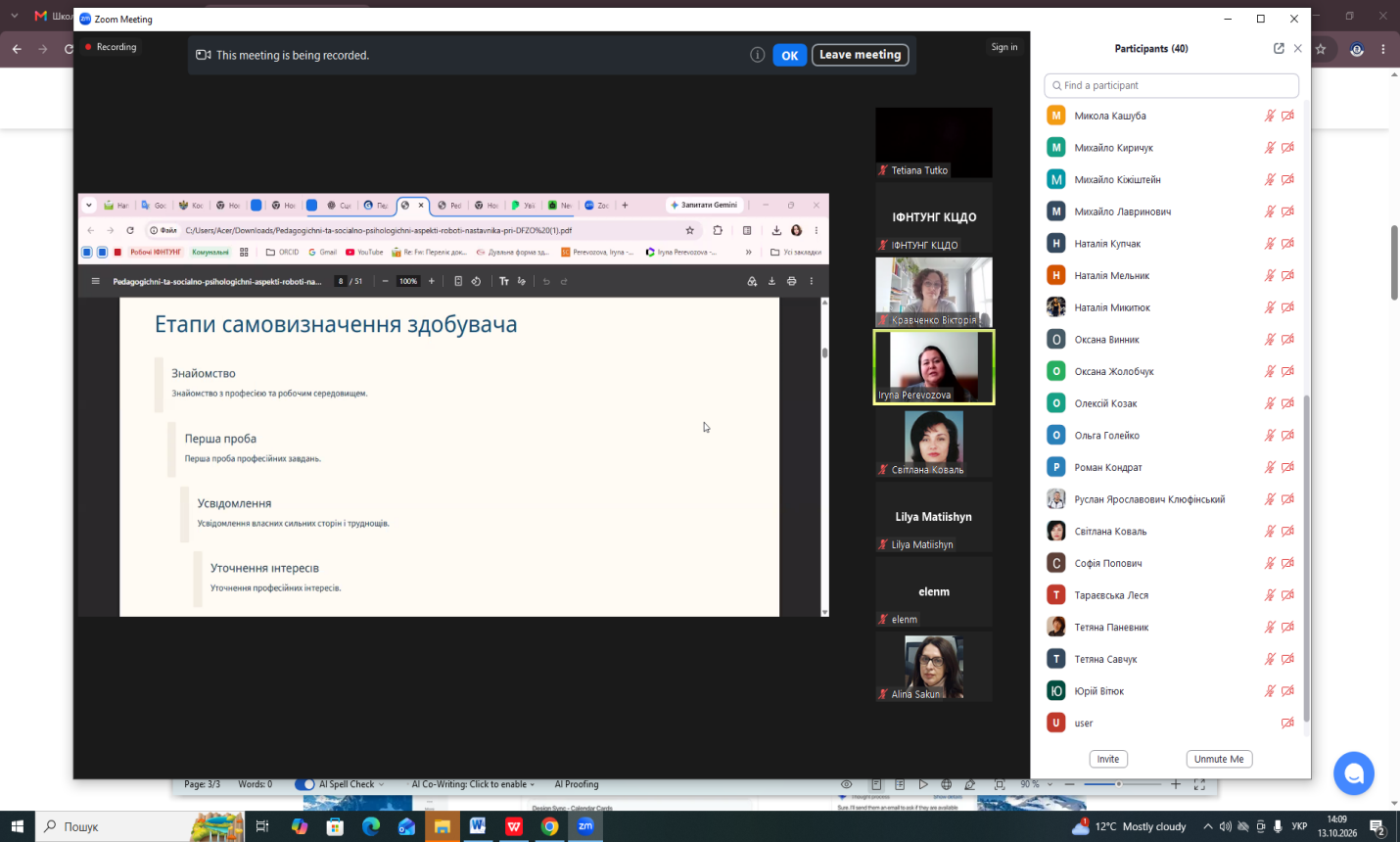Focus the Find a participant search box

[x=1172, y=85]
